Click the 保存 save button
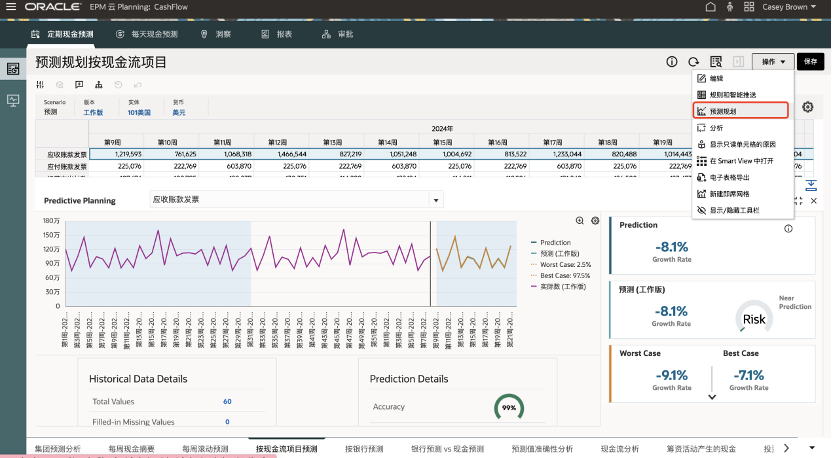Image resolution: width=832 pixels, height=458 pixels. tap(810, 62)
